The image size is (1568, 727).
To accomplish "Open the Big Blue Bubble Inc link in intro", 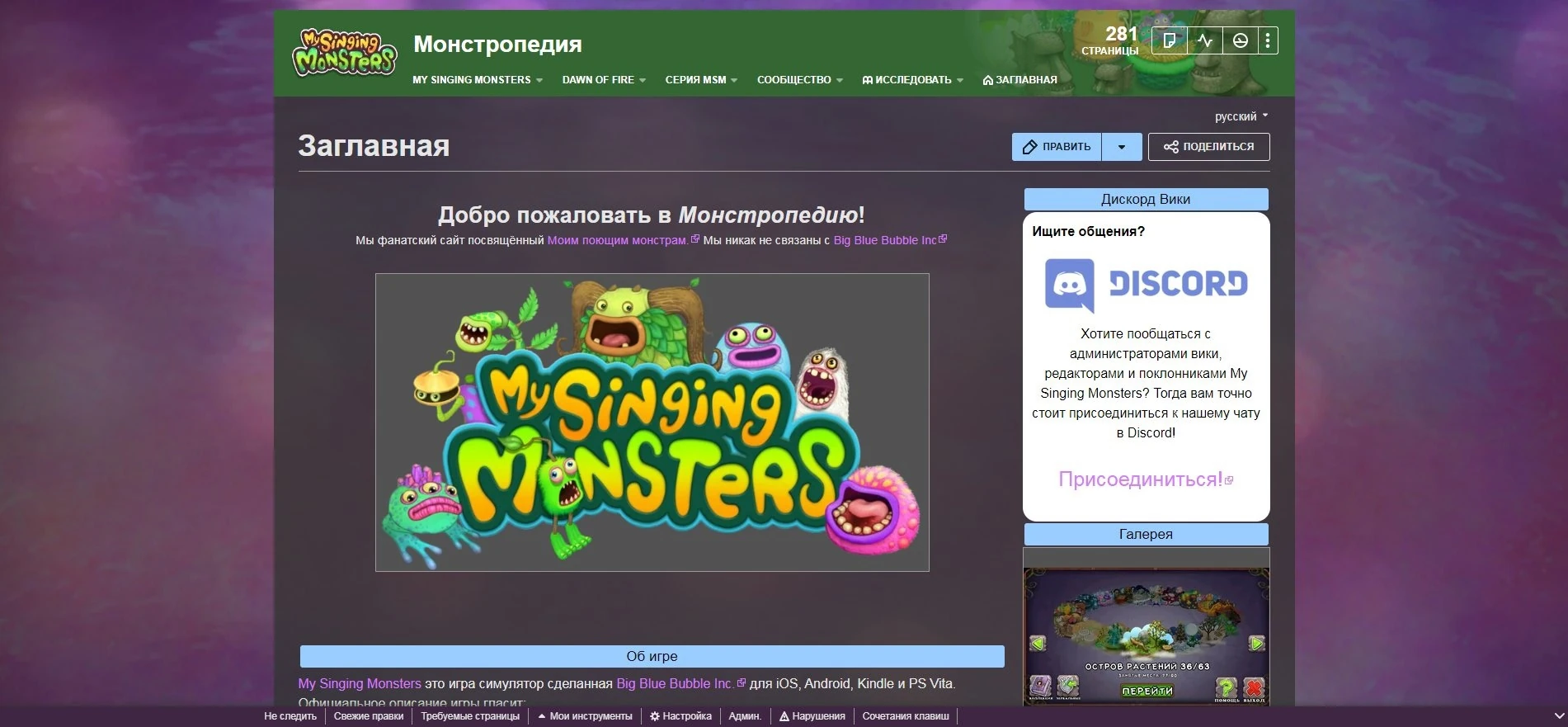I will click(x=889, y=240).
